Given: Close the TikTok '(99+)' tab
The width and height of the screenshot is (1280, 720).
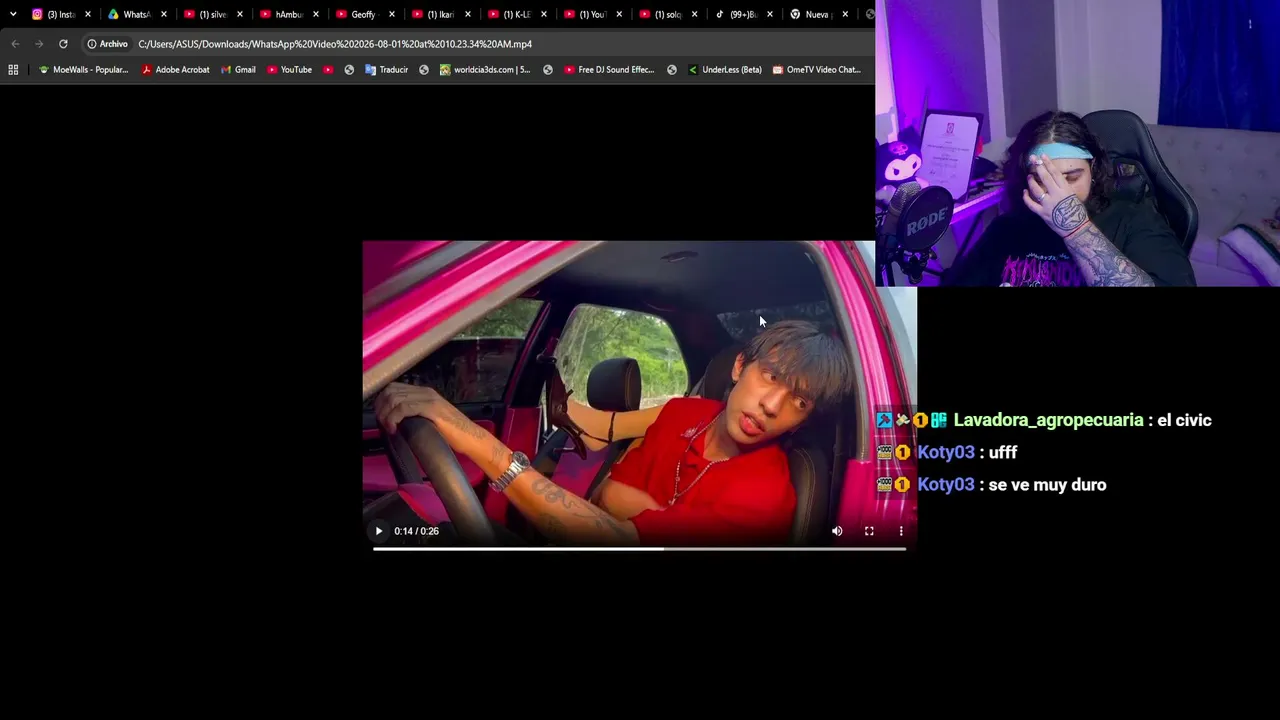Looking at the screenshot, I should click(770, 14).
